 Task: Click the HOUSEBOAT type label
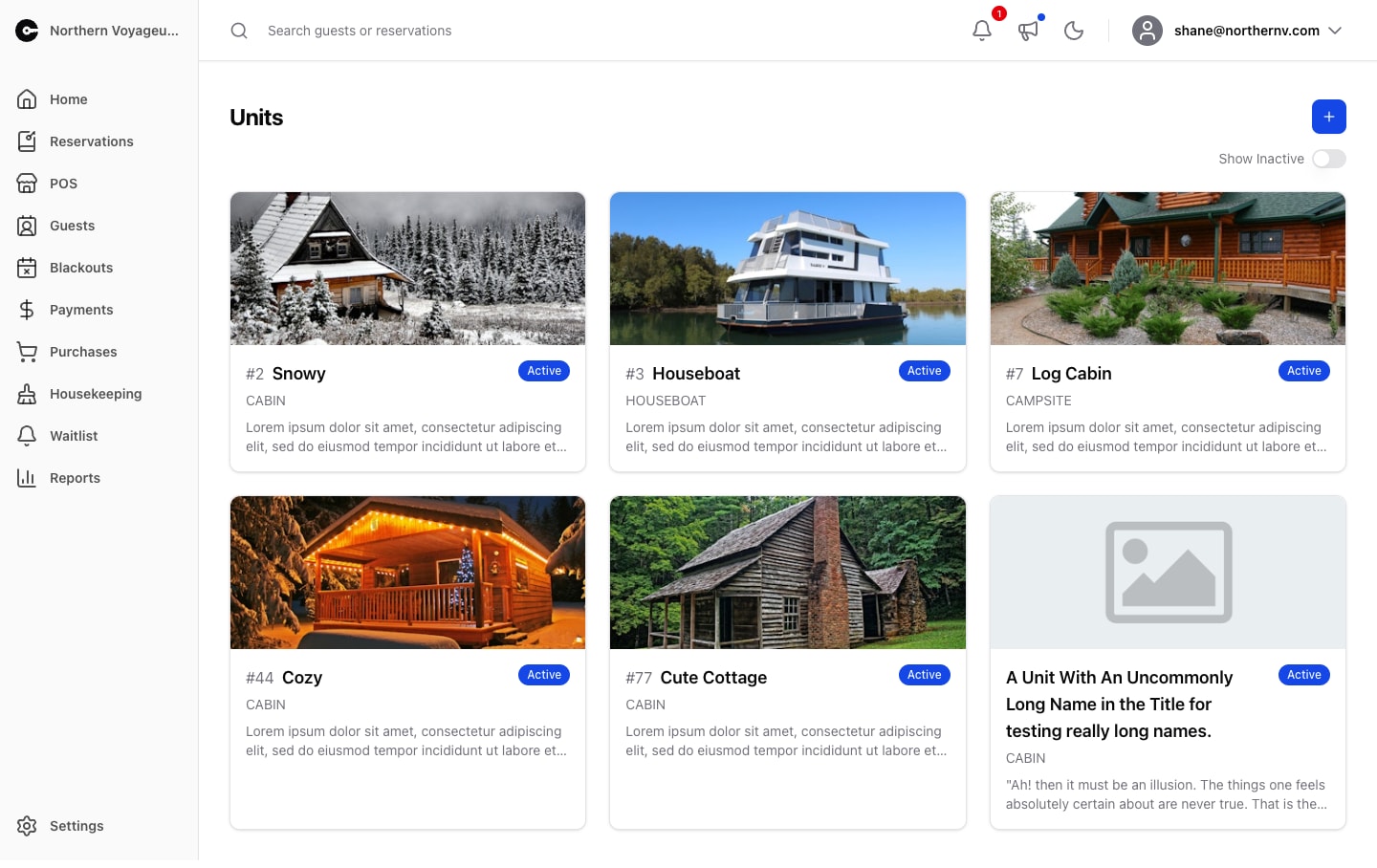point(666,401)
